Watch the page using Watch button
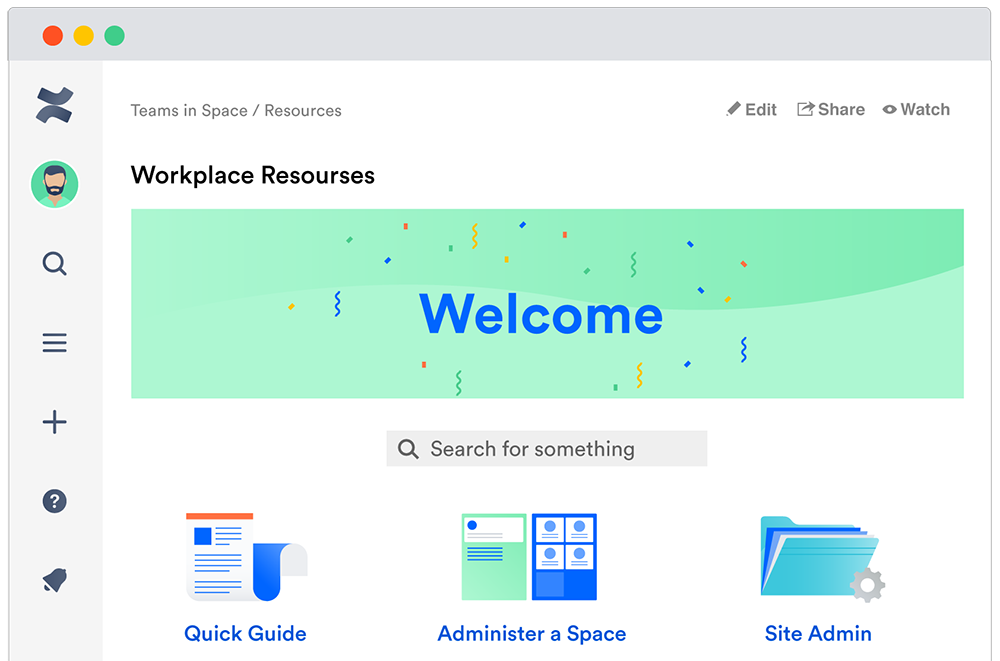The height and width of the screenshot is (661, 1000). tap(916, 110)
